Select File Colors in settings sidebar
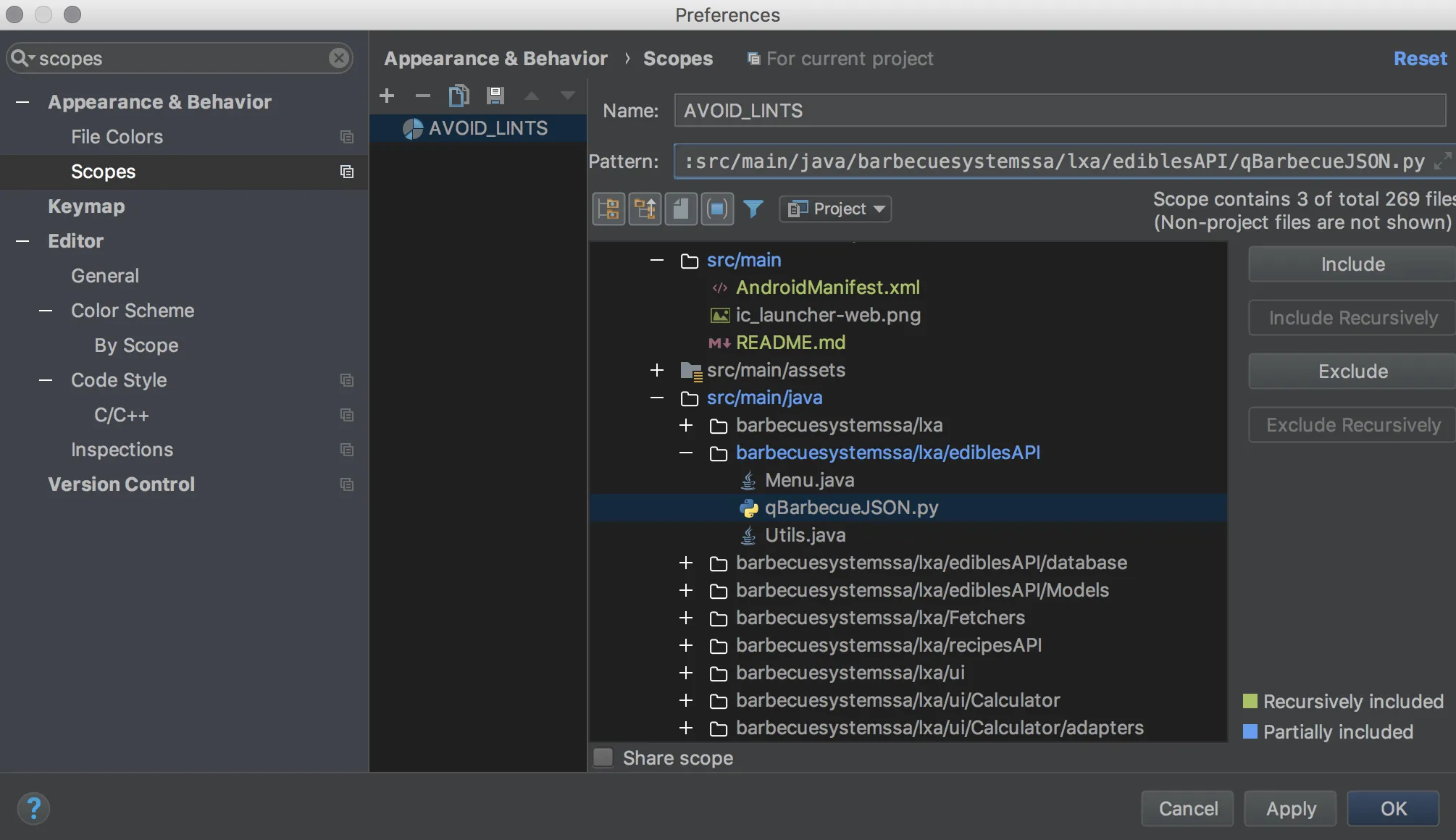The width and height of the screenshot is (1456, 840). (x=117, y=137)
